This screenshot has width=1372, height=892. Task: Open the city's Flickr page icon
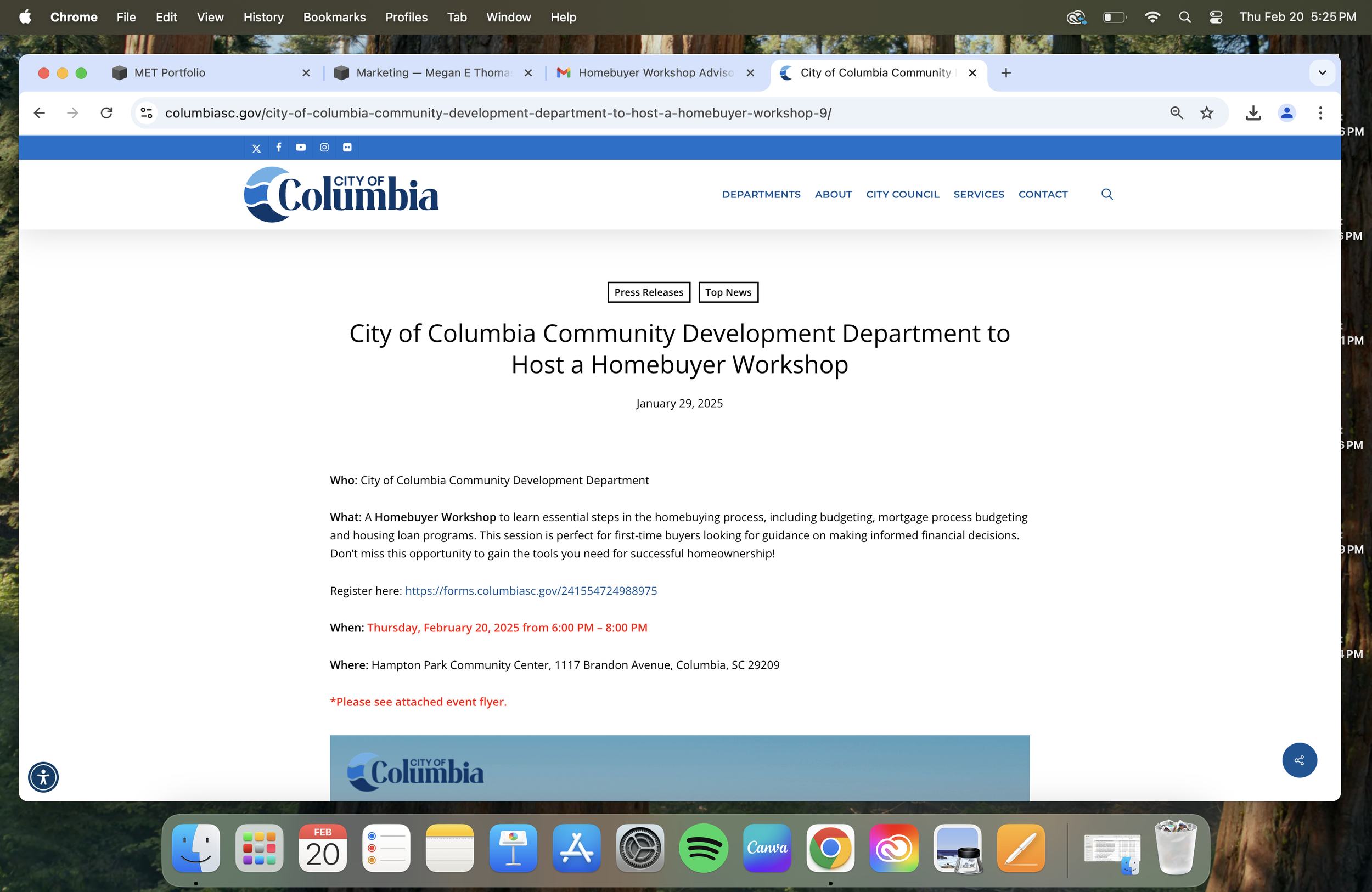point(347,148)
